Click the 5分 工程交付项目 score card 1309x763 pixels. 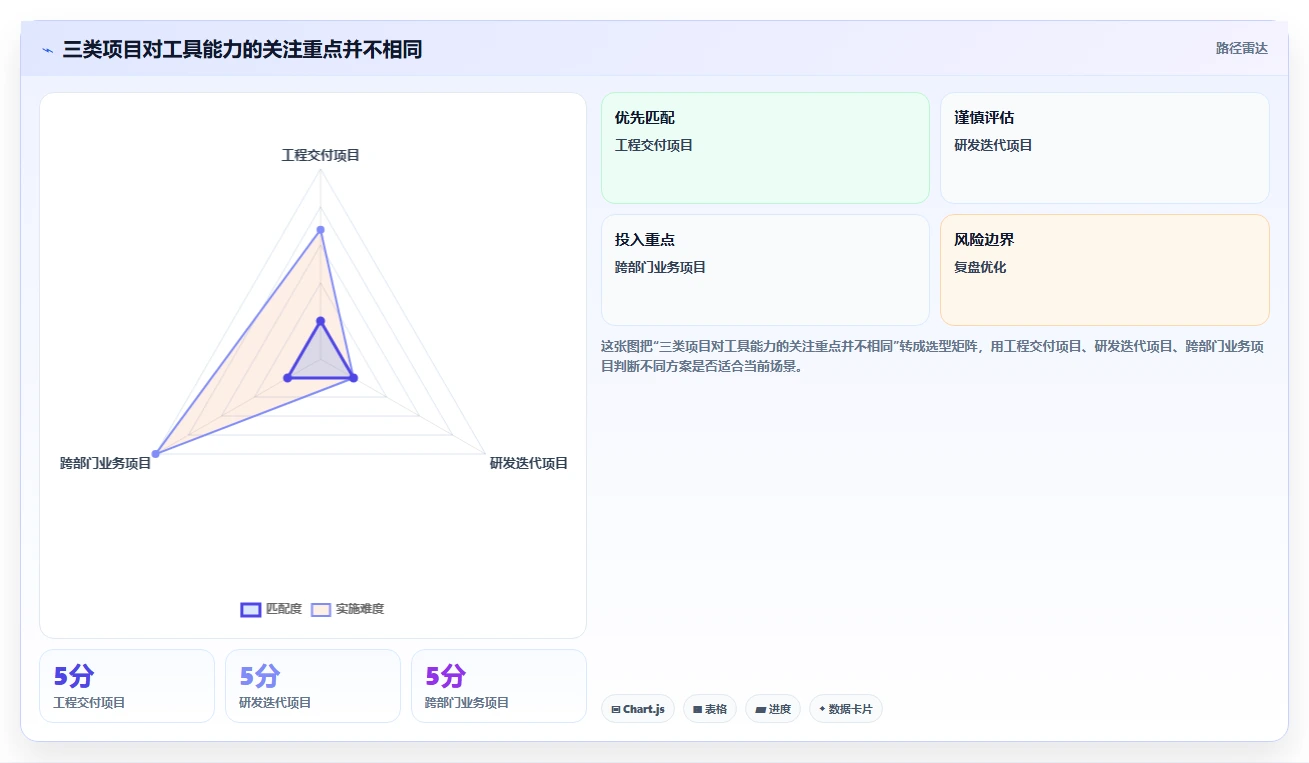click(x=127, y=686)
